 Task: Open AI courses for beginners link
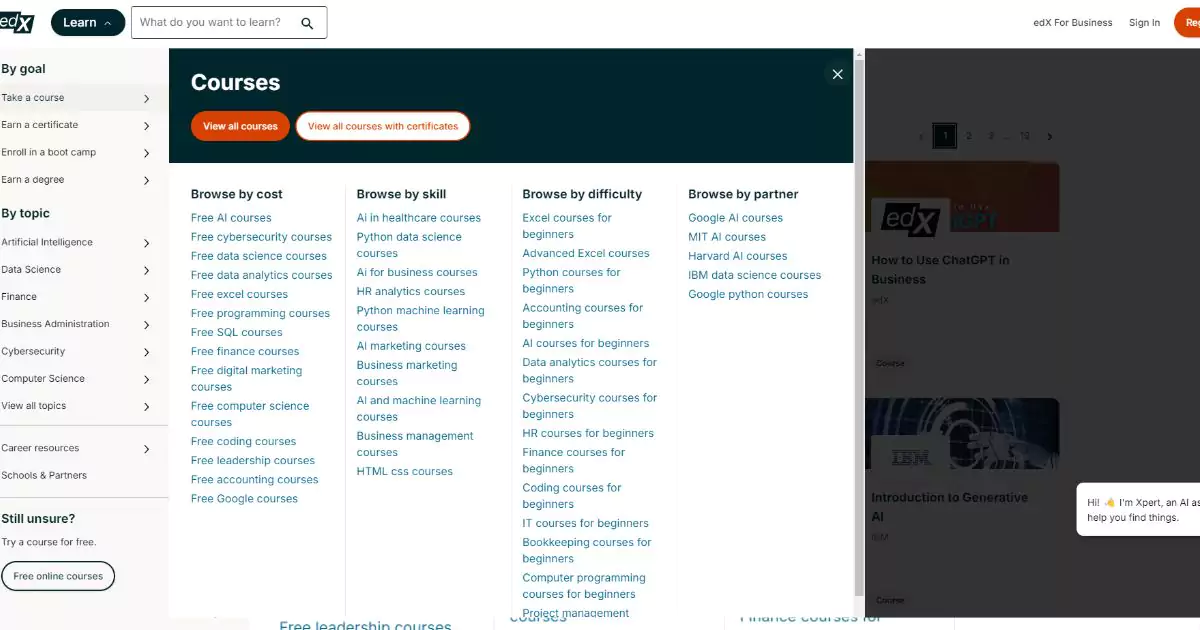586,343
